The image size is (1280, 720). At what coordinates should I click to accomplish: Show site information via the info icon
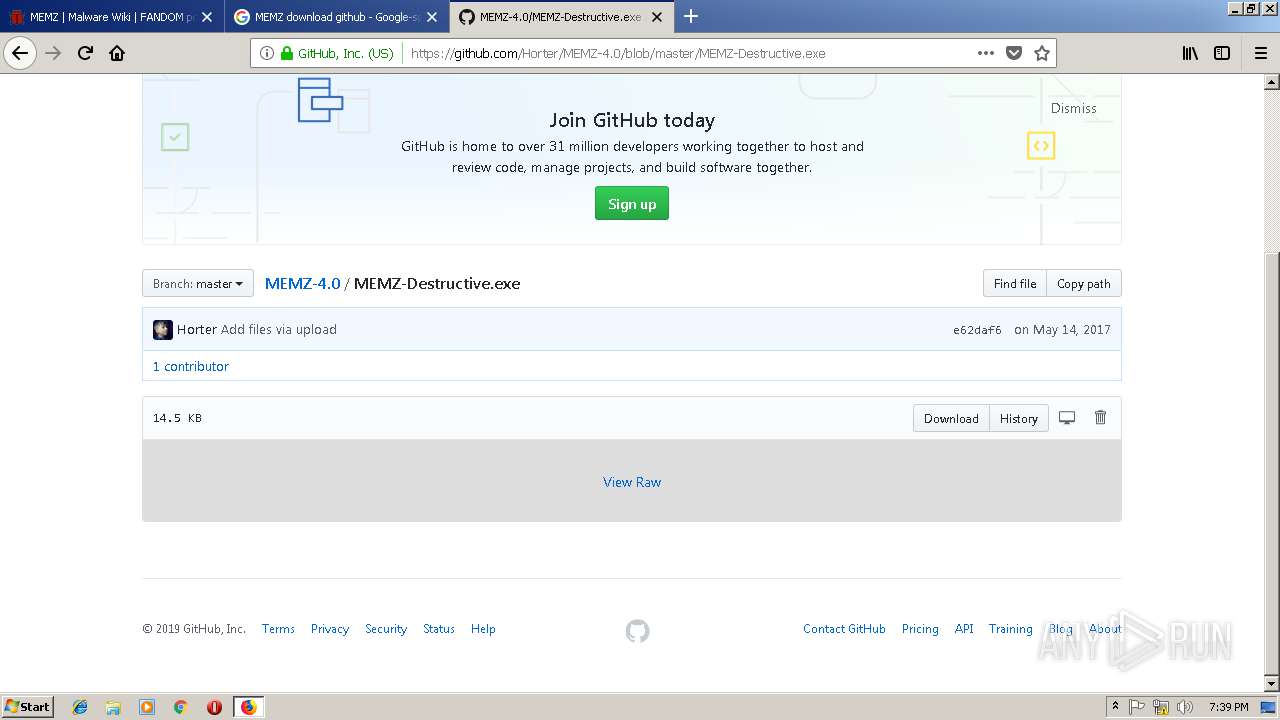[x=267, y=53]
